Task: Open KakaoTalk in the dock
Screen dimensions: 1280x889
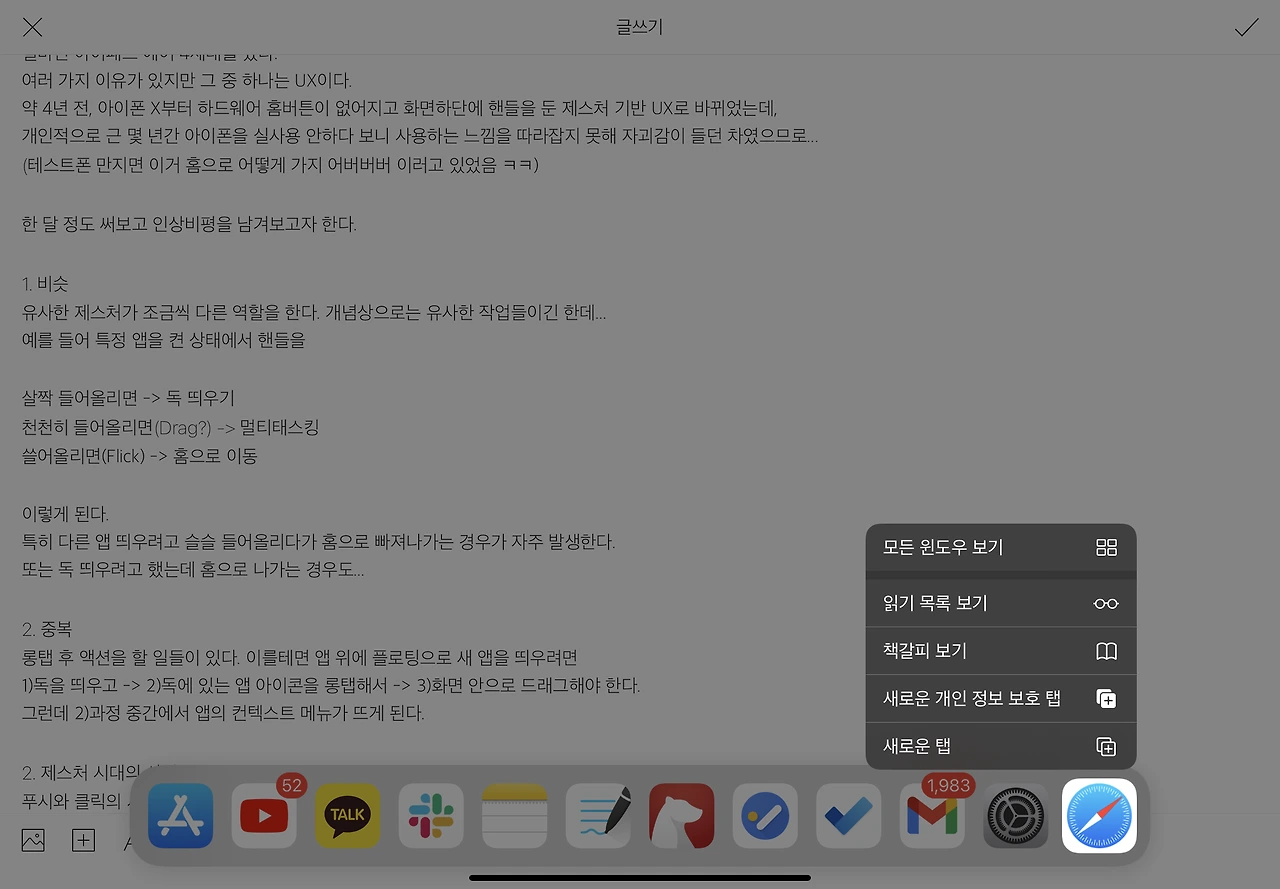Action: pyautogui.click(x=348, y=816)
